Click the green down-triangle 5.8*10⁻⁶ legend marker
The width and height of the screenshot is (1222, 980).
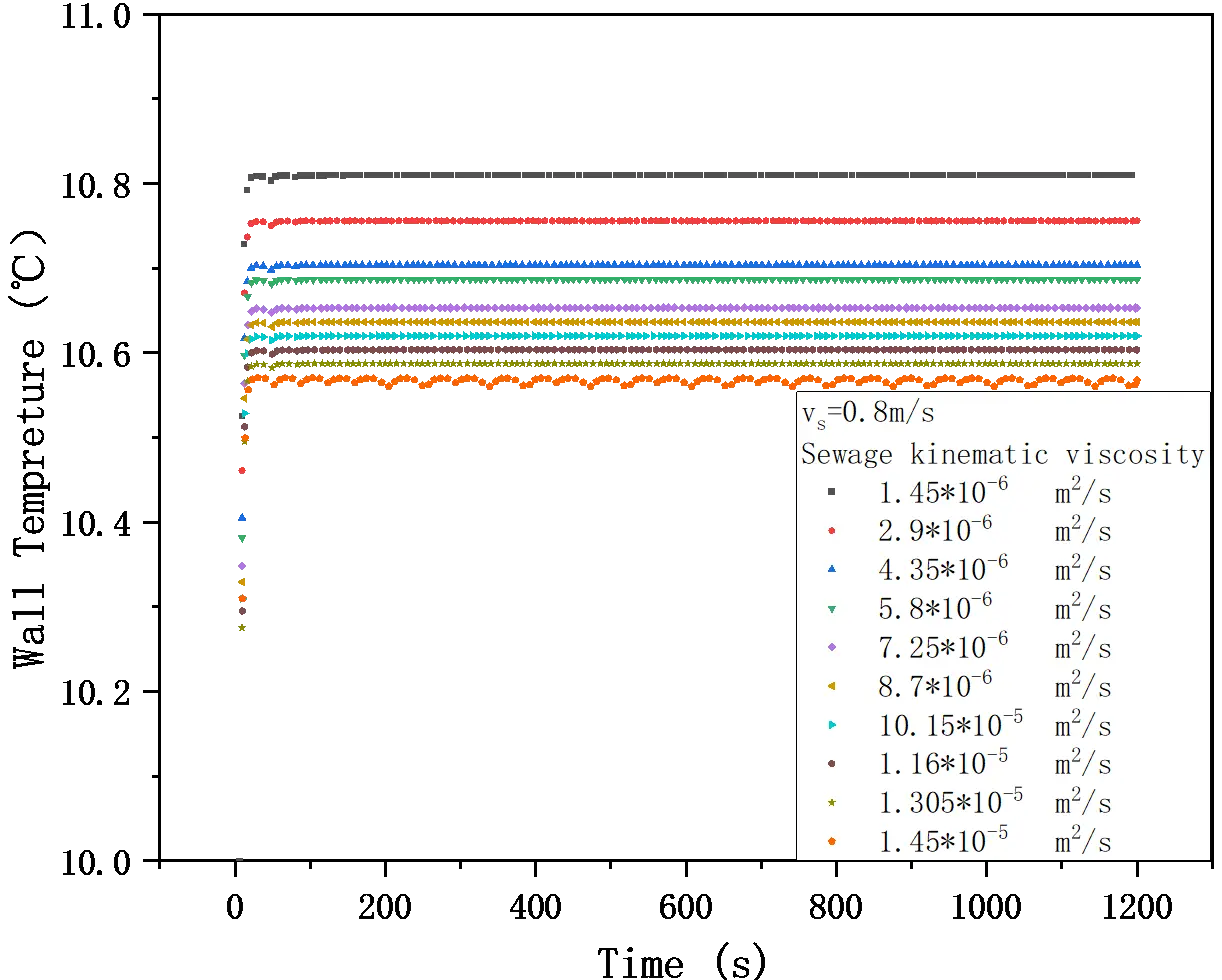(x=832, y=608)
